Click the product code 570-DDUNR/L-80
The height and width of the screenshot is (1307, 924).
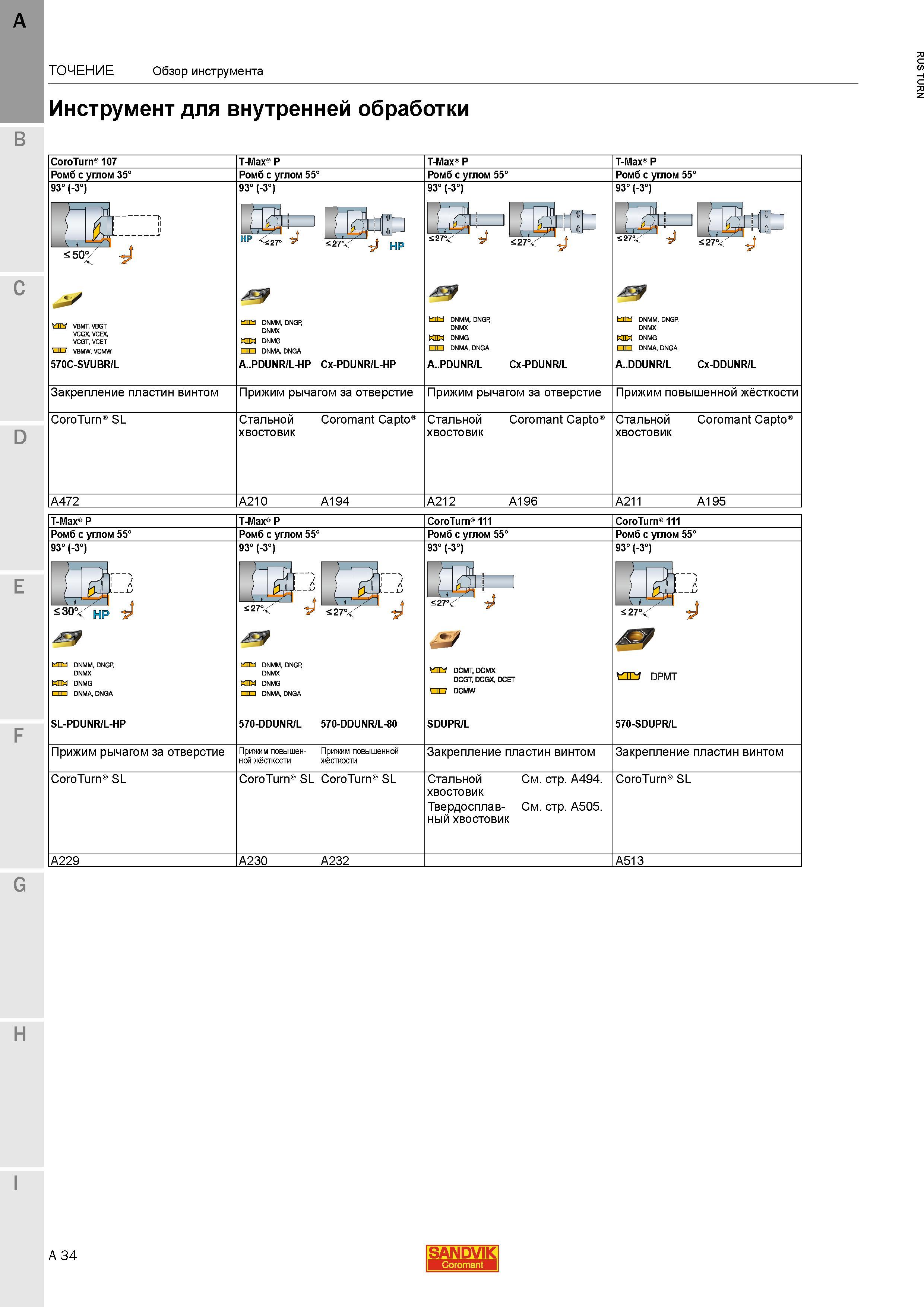point(359,724)
